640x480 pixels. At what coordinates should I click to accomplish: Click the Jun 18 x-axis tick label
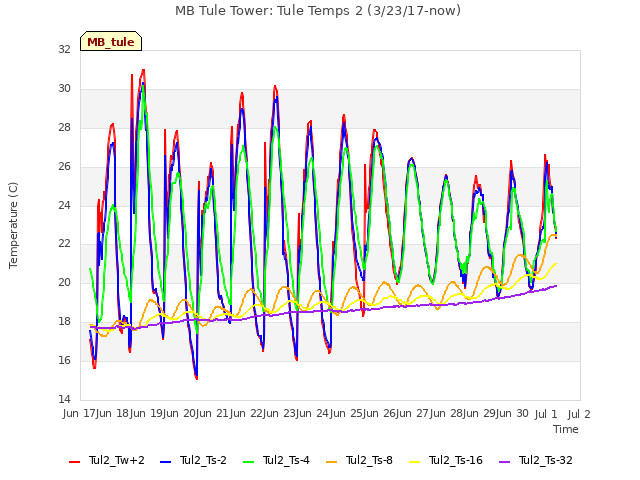pos(112,413)
